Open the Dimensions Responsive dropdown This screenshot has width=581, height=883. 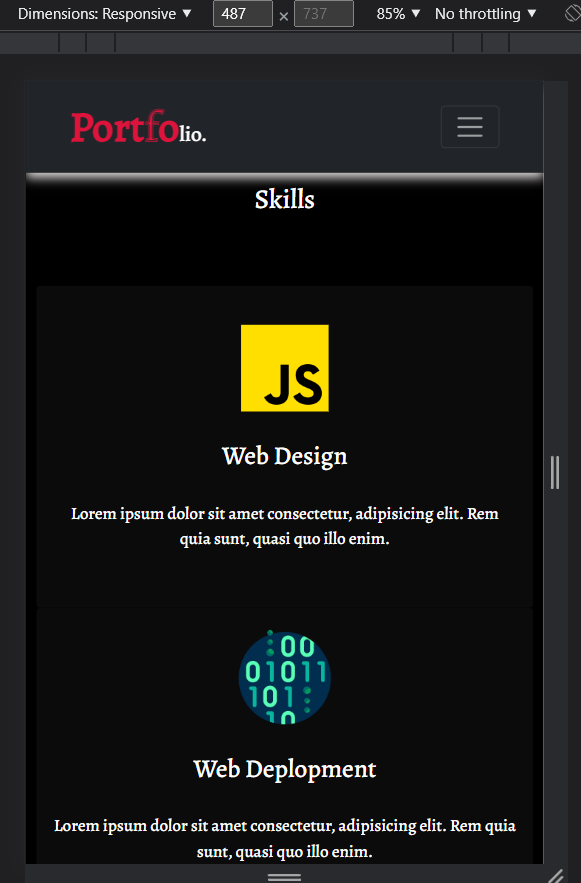click(105, 14)
